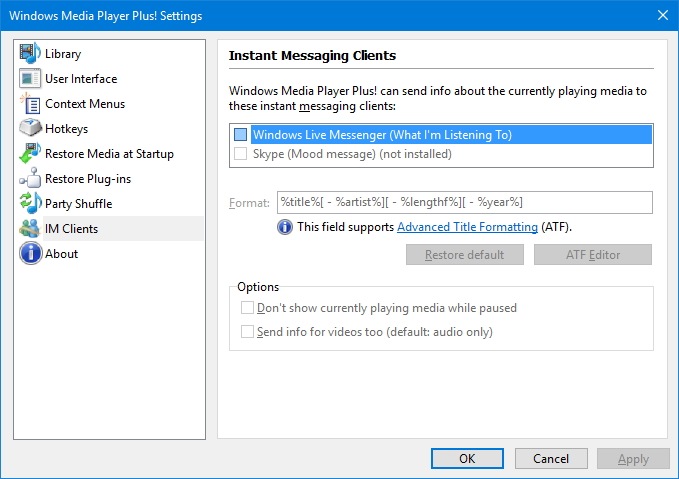Close the Settings dialog window
Viewport: 679px width, 479px height.
coord(663,15)
